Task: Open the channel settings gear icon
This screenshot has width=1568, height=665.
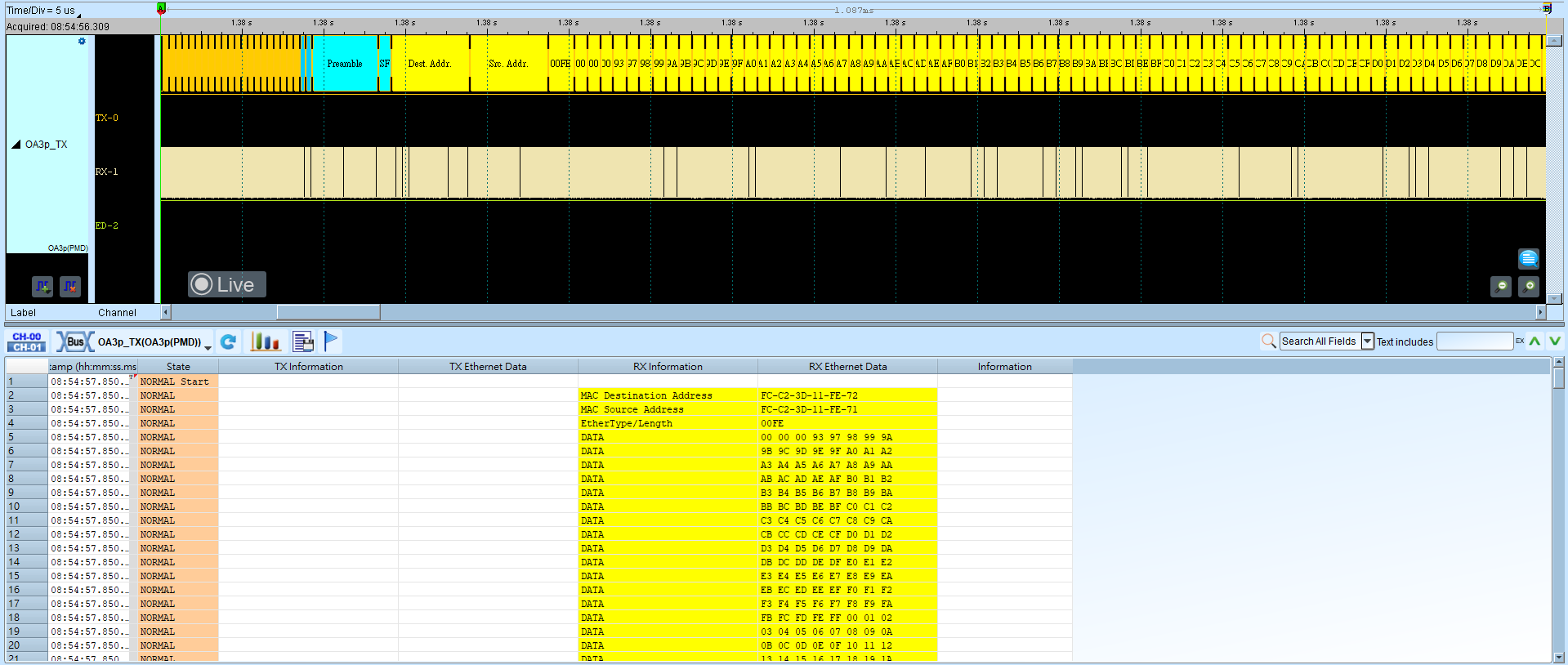Action: click(82, 42)
